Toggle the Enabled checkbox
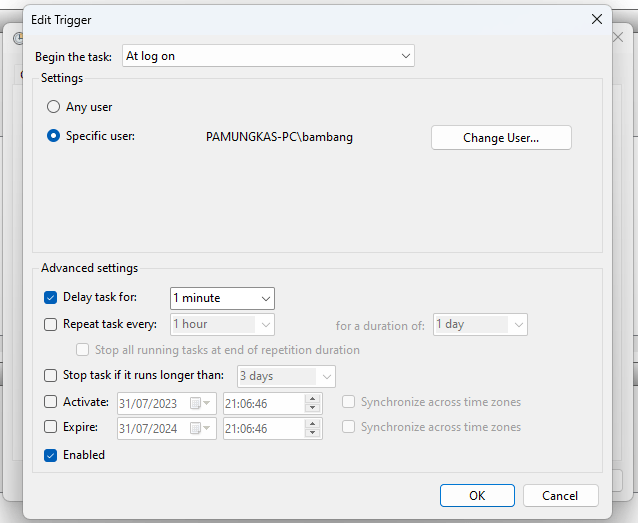 coord(51,455)
